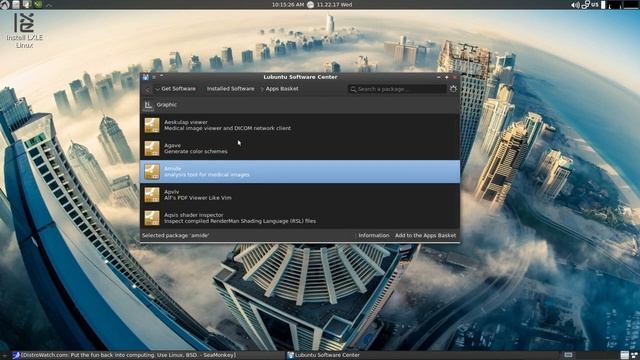640x360 pixels.
Task: Open the workspace pager in bottom panel
Action: [625, 356]
